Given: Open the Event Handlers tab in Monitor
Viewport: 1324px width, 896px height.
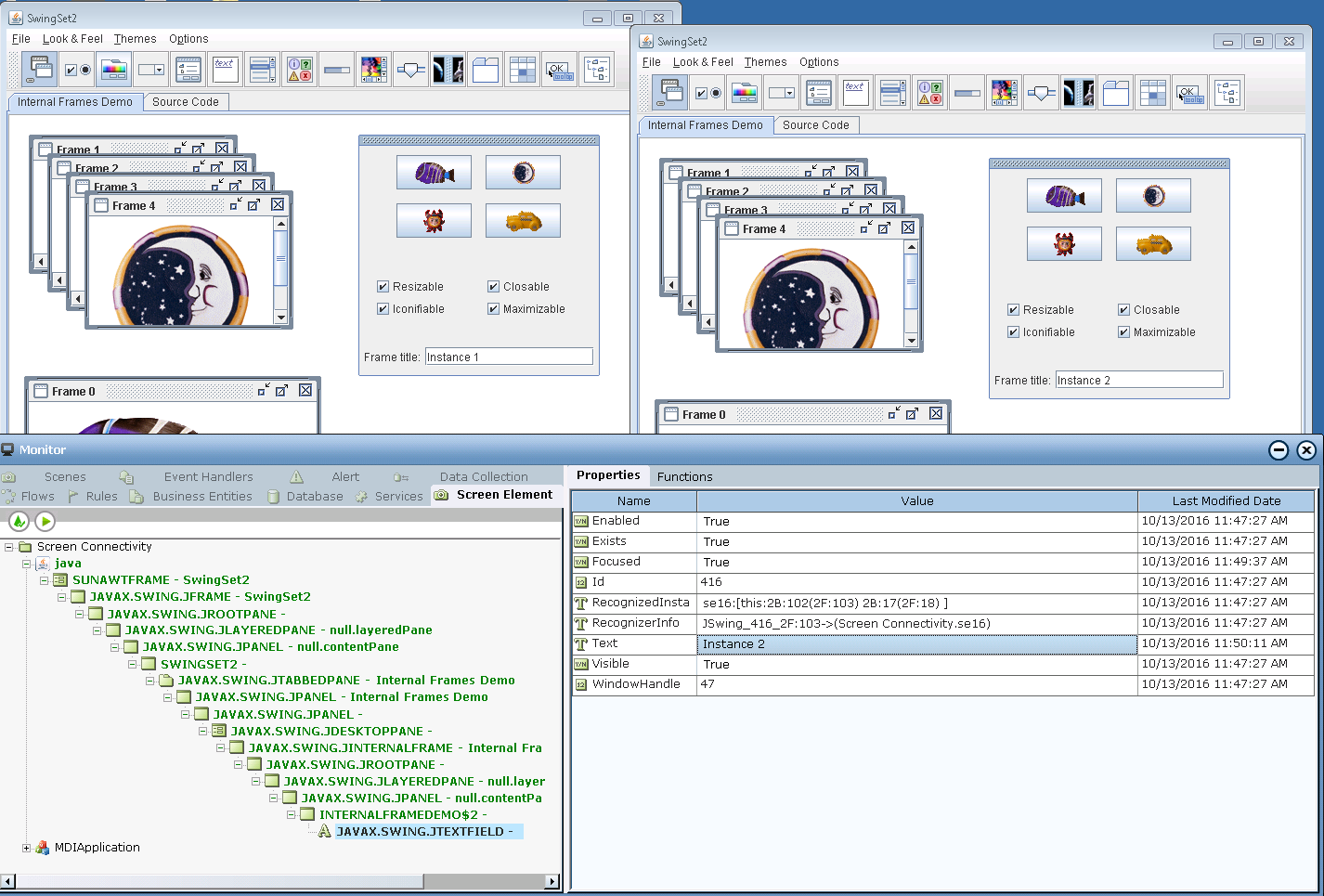Looking at the screenshot, I should click(208, 476).
